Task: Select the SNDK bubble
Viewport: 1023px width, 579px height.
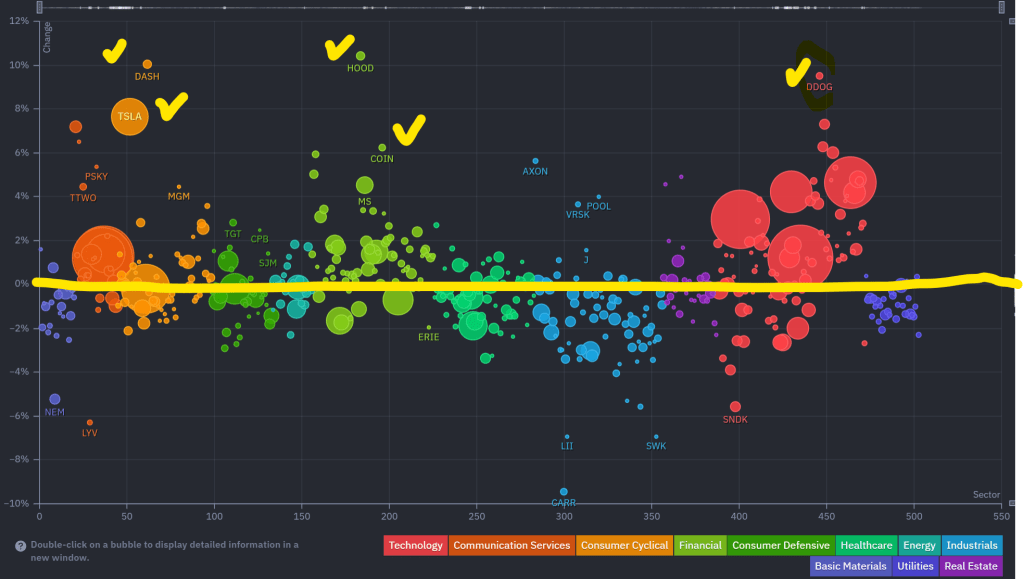Action: pyautogui.click(x=735, y=406)
